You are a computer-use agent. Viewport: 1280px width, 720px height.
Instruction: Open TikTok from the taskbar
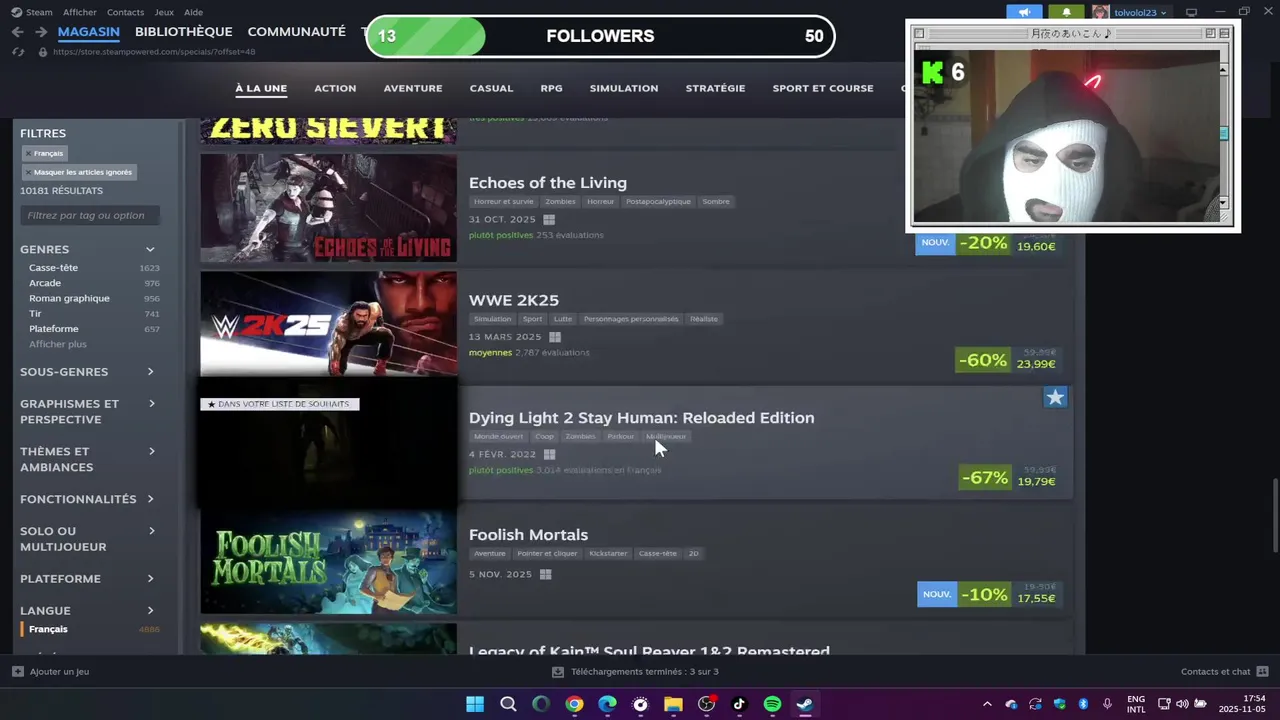point(739,704)
